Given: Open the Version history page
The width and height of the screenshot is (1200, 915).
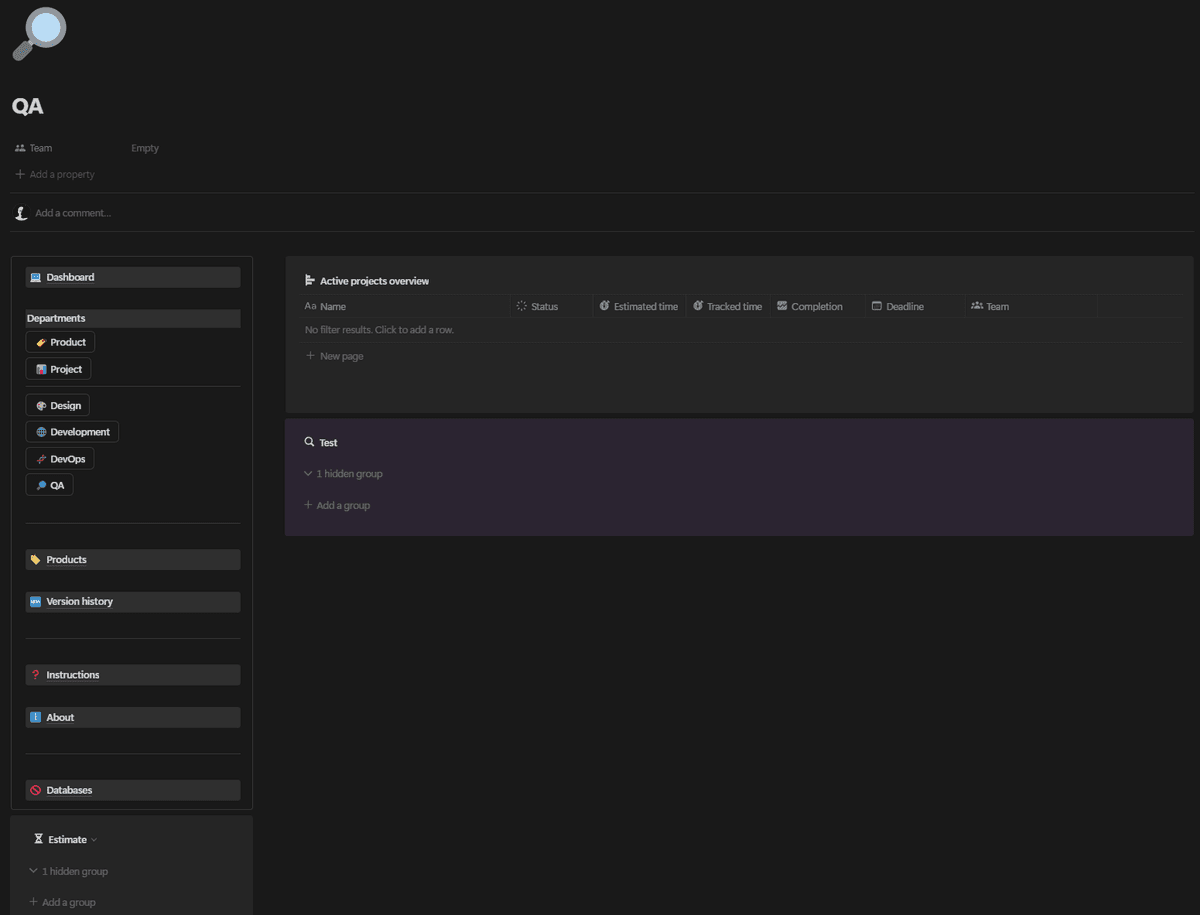Looking at the screenshot, I should click(x=79, y=602).
